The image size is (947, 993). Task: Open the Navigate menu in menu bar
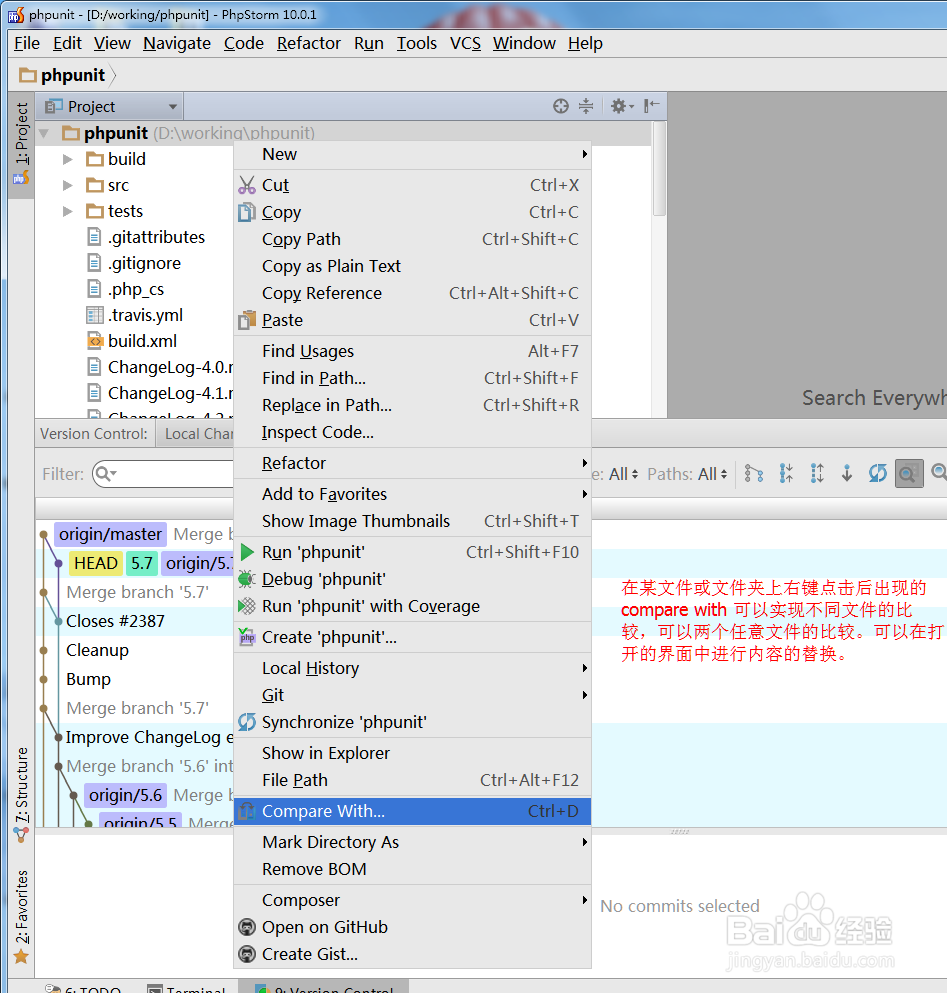[x=177, y=43]
